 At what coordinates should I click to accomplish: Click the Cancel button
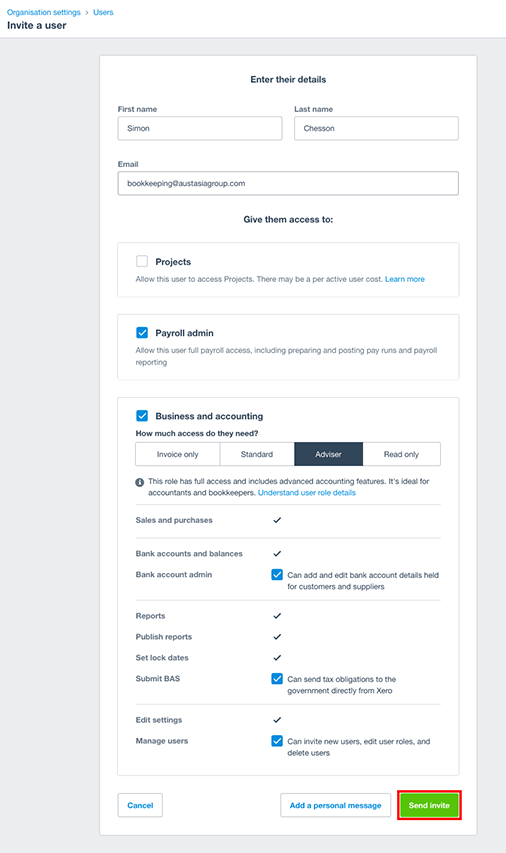(140, 805)
